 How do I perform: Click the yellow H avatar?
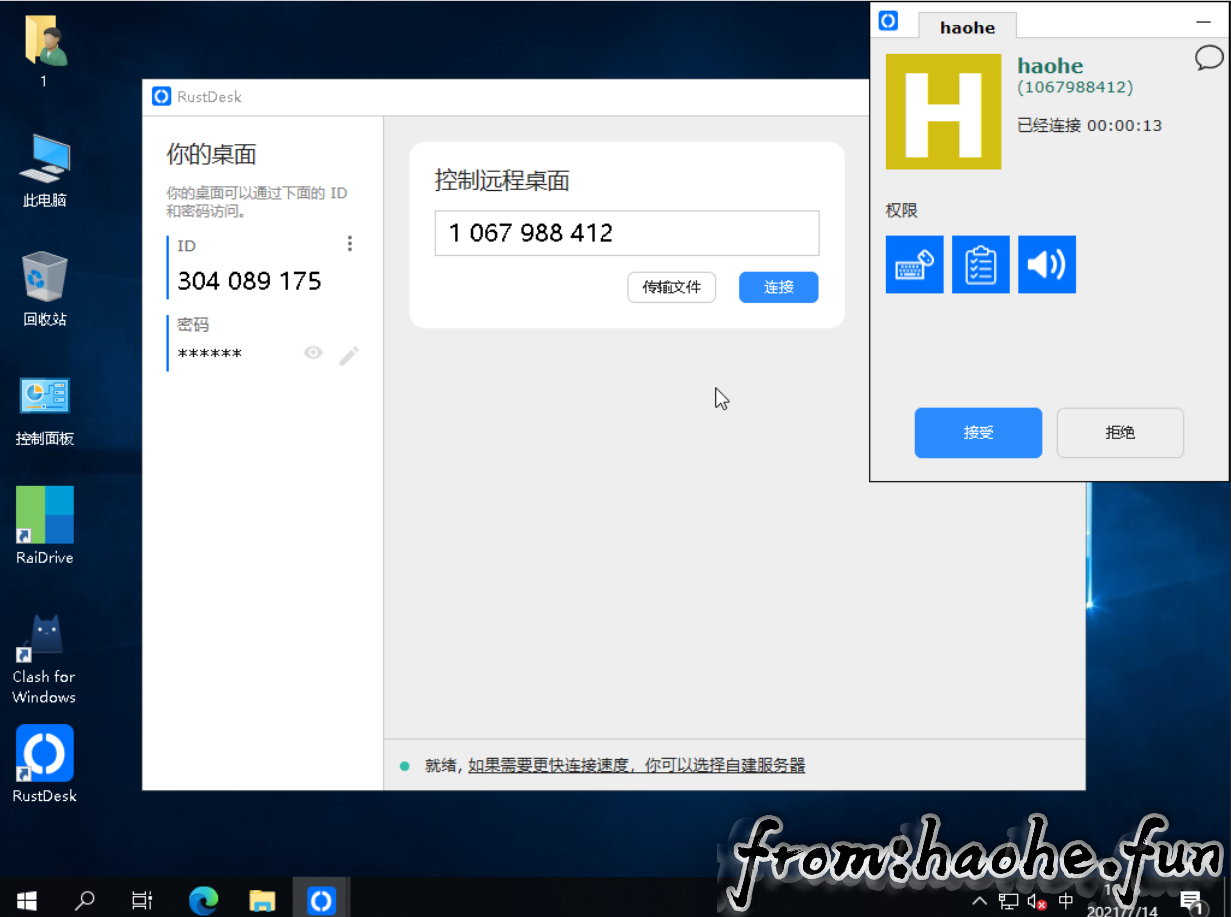pyautogui.click(x=944, y=112)
